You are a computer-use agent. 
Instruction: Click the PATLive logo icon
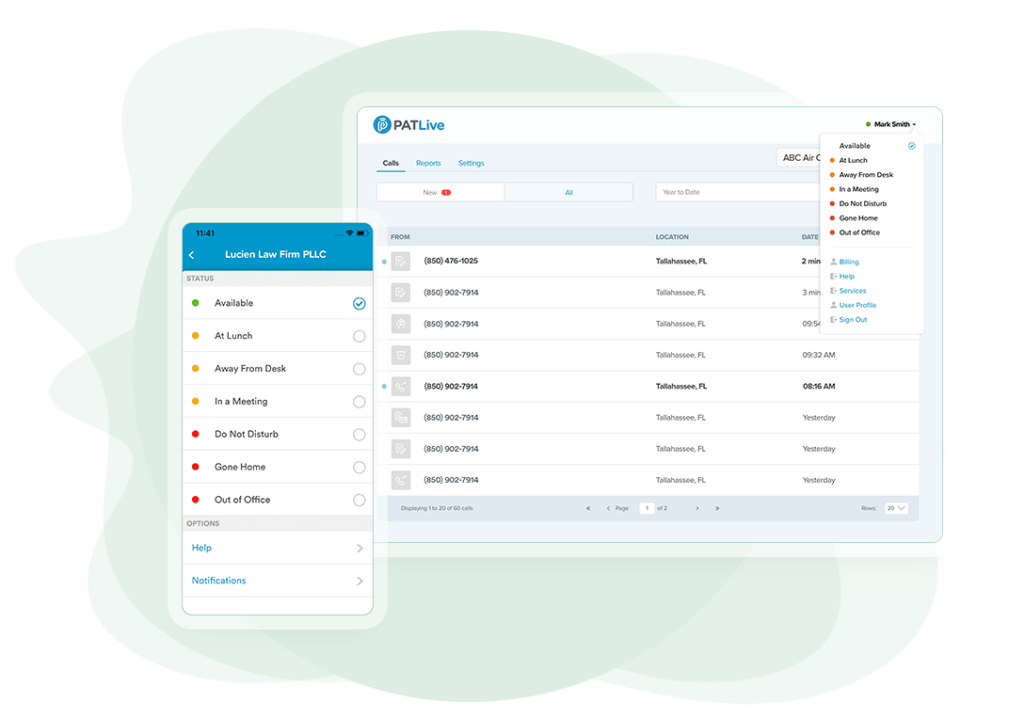tap(381, 125)
